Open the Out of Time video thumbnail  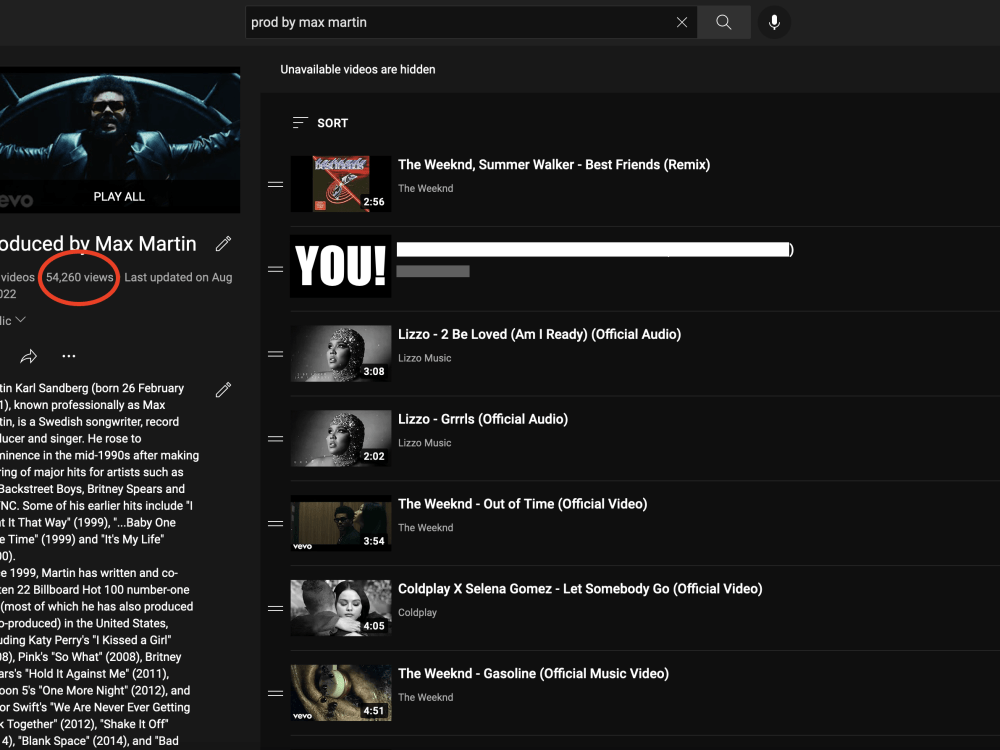point(341,523)
